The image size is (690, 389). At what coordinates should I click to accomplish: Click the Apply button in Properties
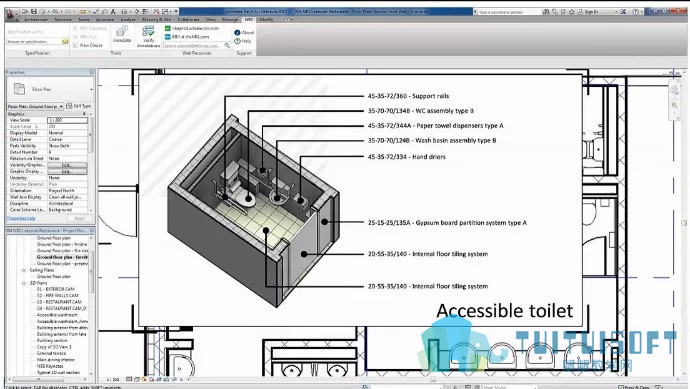80,218
